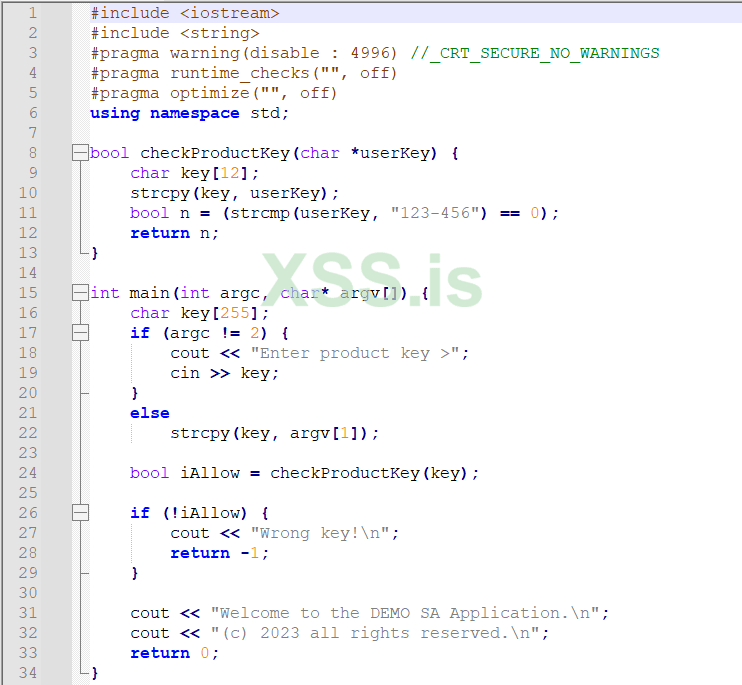Click the "Enter product key >" string
742x685 pixels.
pos(355,353)
